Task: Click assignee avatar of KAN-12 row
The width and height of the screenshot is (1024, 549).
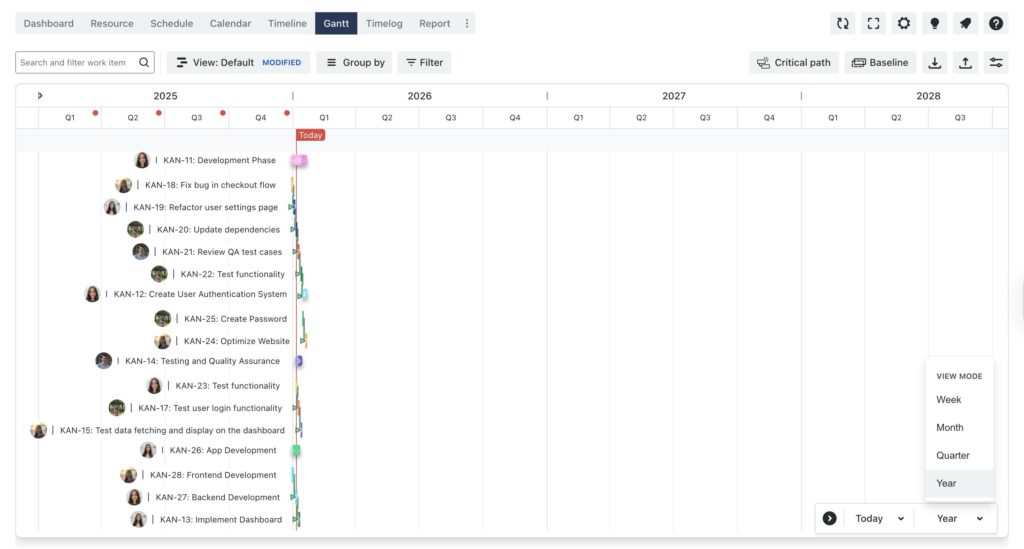Action: [x=92, y=294]
